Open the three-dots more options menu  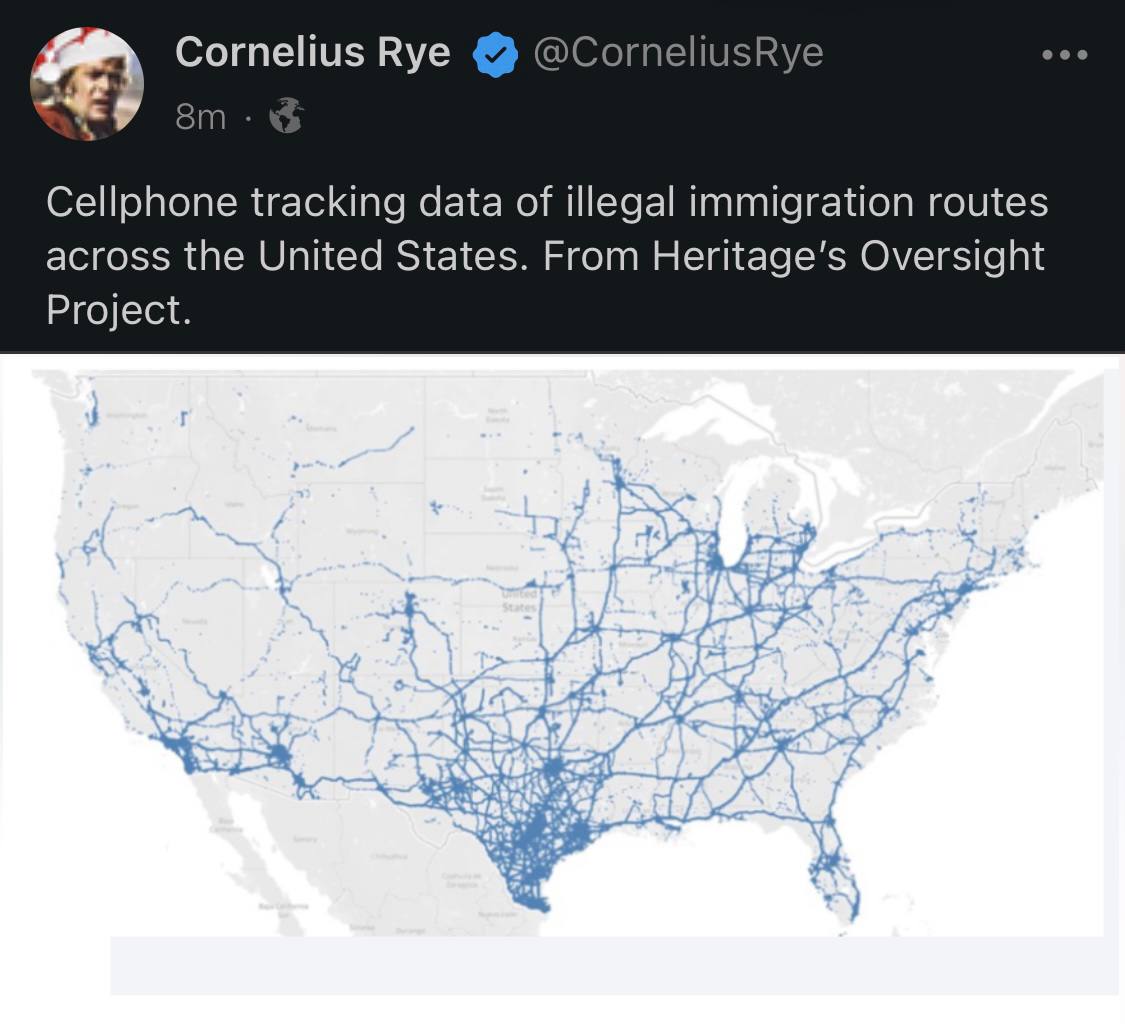point(1065,55)
